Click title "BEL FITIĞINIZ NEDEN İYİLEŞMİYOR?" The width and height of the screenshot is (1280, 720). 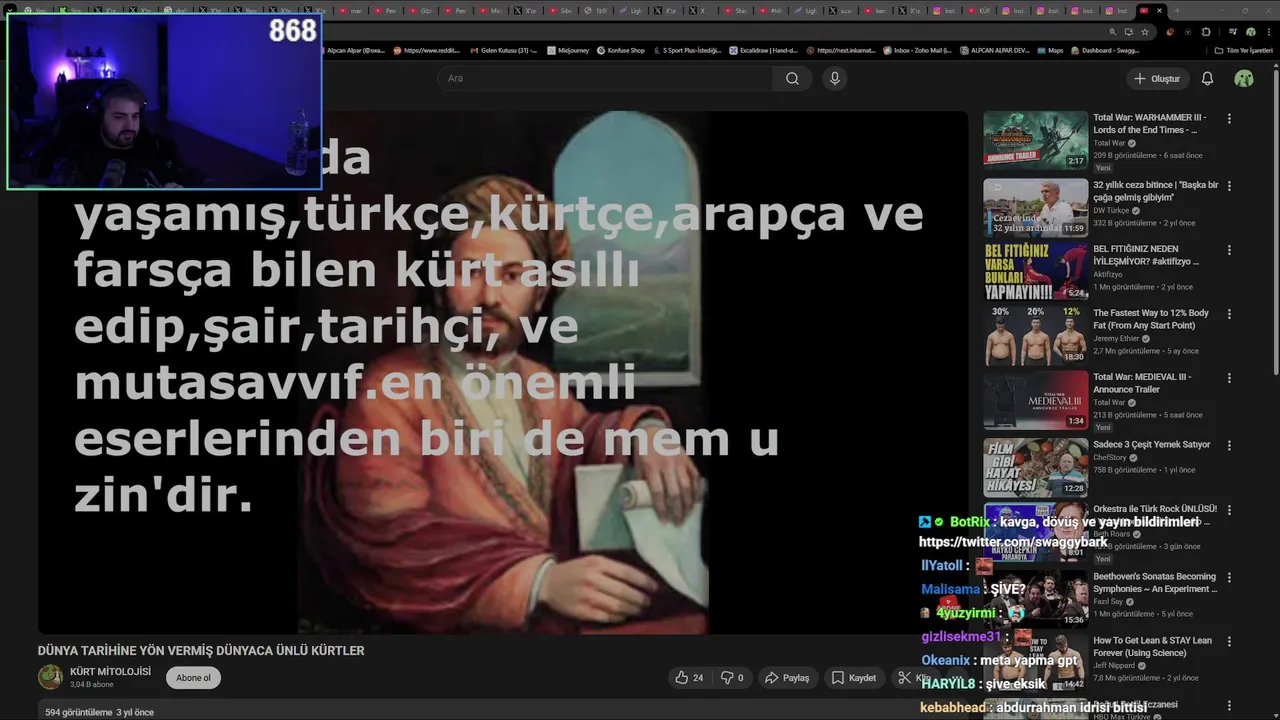1146,255
